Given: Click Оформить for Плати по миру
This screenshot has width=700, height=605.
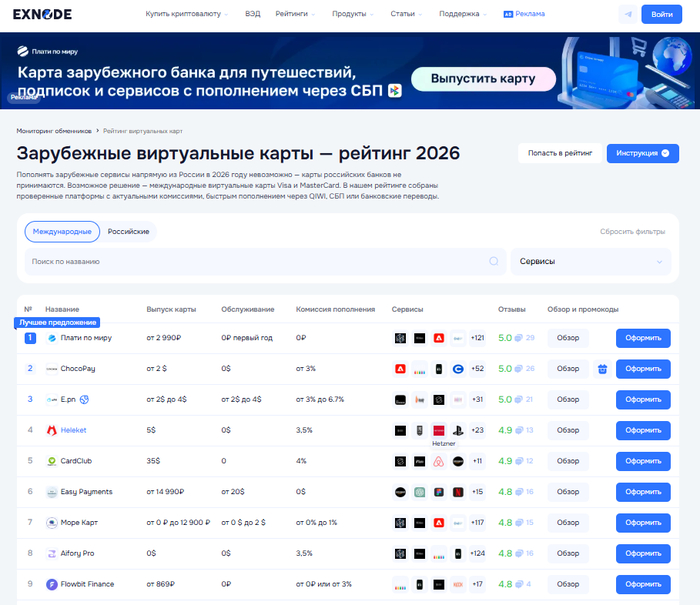Looking at the screenshot, I should click(x=643, y=338).
